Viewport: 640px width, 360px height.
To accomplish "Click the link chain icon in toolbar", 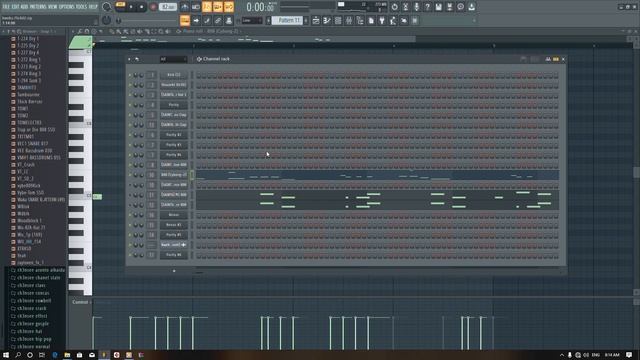I will point(218,20).
